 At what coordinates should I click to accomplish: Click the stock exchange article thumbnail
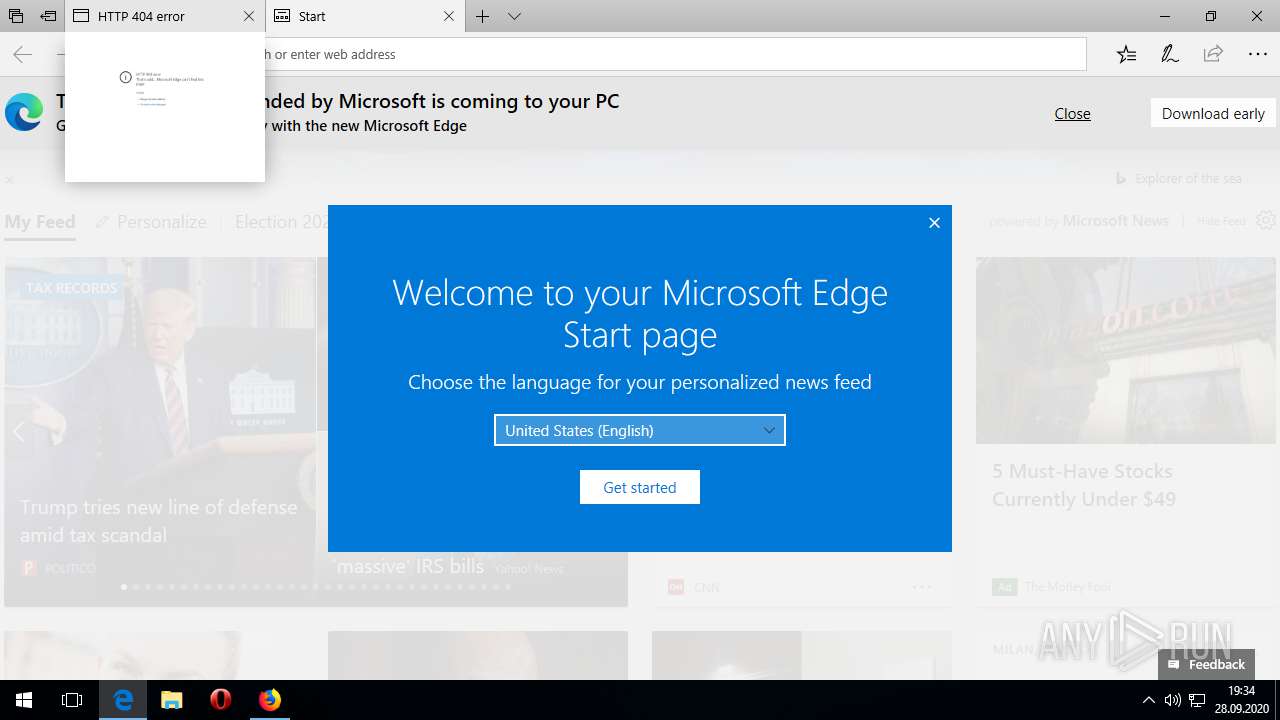coord(1126,350)
